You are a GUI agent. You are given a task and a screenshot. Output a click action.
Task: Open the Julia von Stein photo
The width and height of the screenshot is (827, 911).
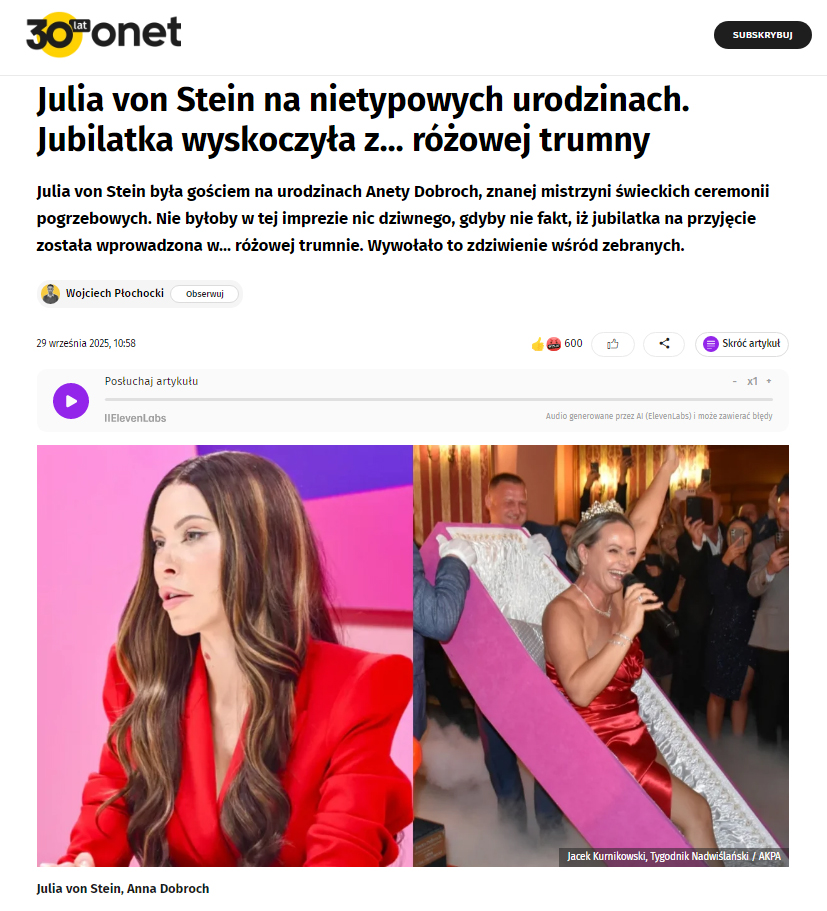click(x=225, y=656)
